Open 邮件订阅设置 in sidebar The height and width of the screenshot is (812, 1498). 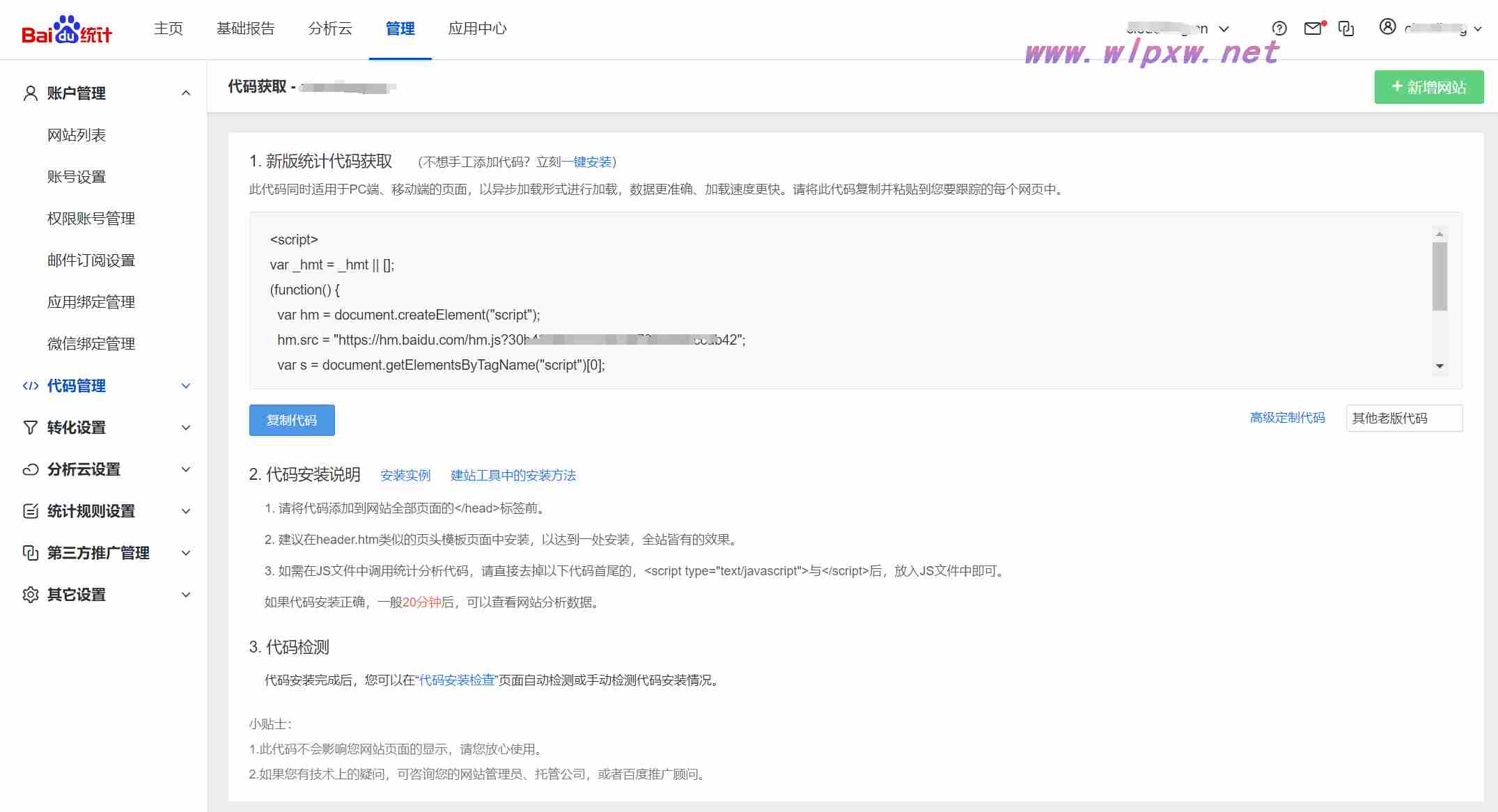(x=91, y=260)
